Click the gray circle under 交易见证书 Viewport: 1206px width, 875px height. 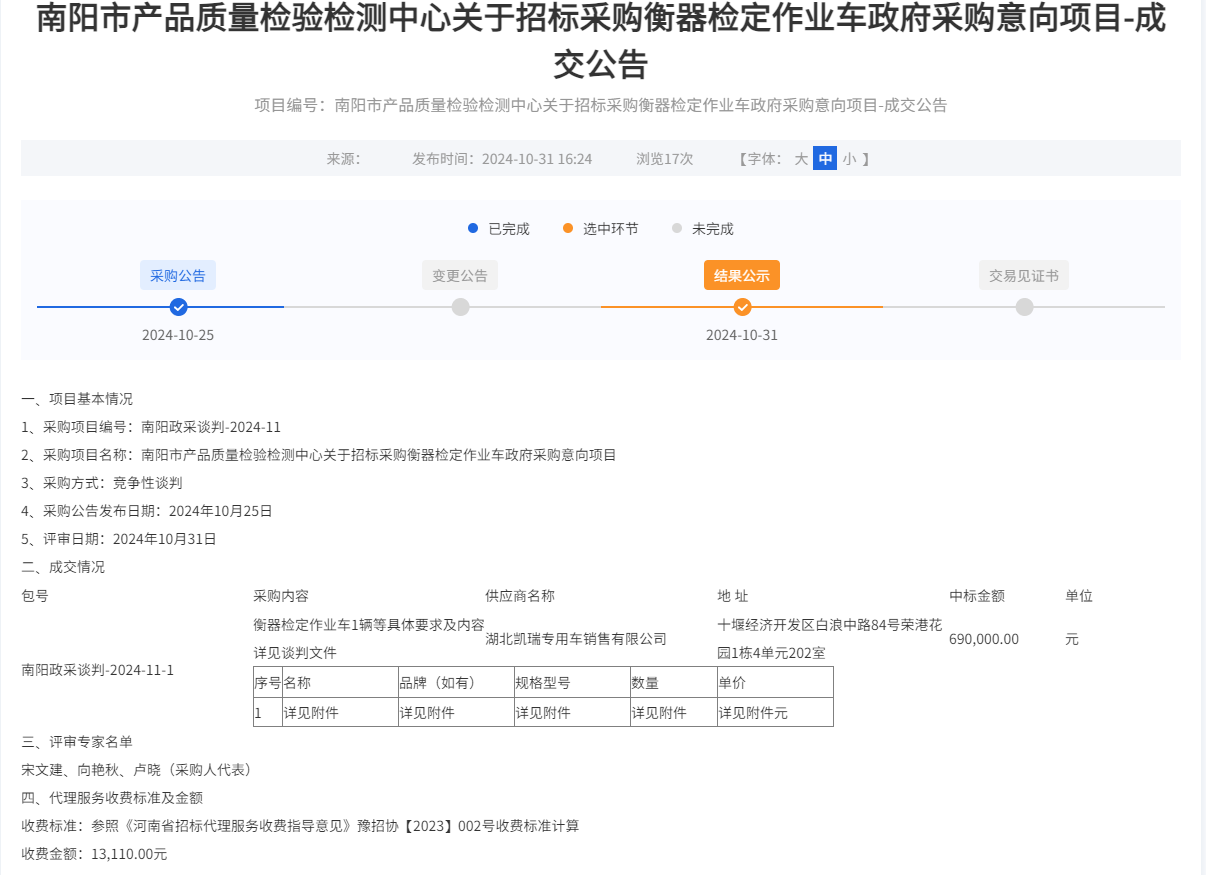click(1023, 307)
